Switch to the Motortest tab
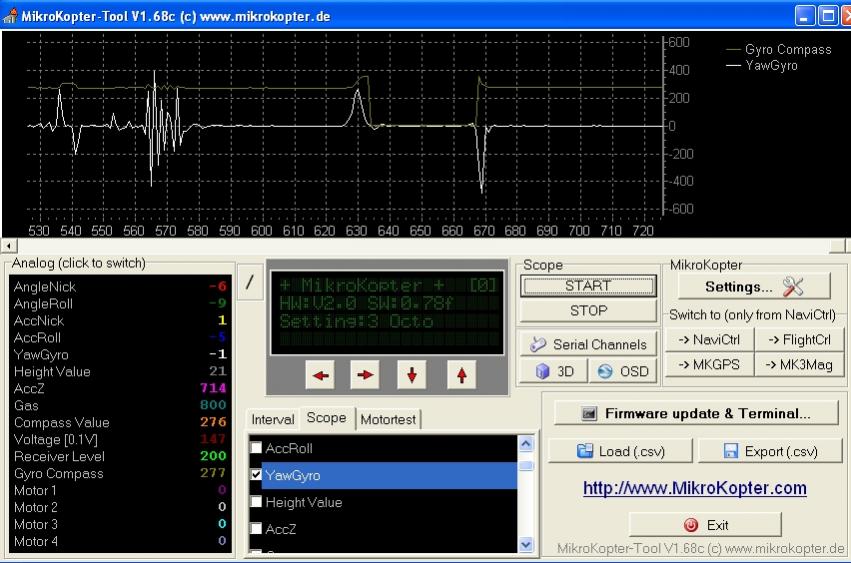 [x=388, y=419]
